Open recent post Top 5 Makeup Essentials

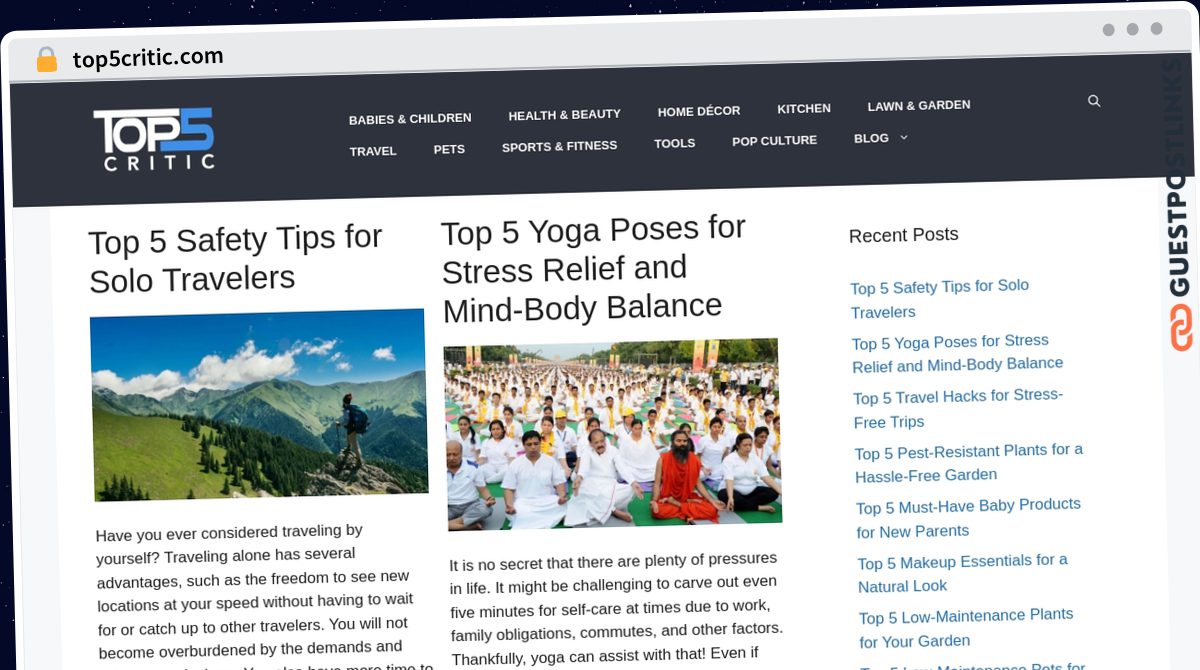point(962,573)
